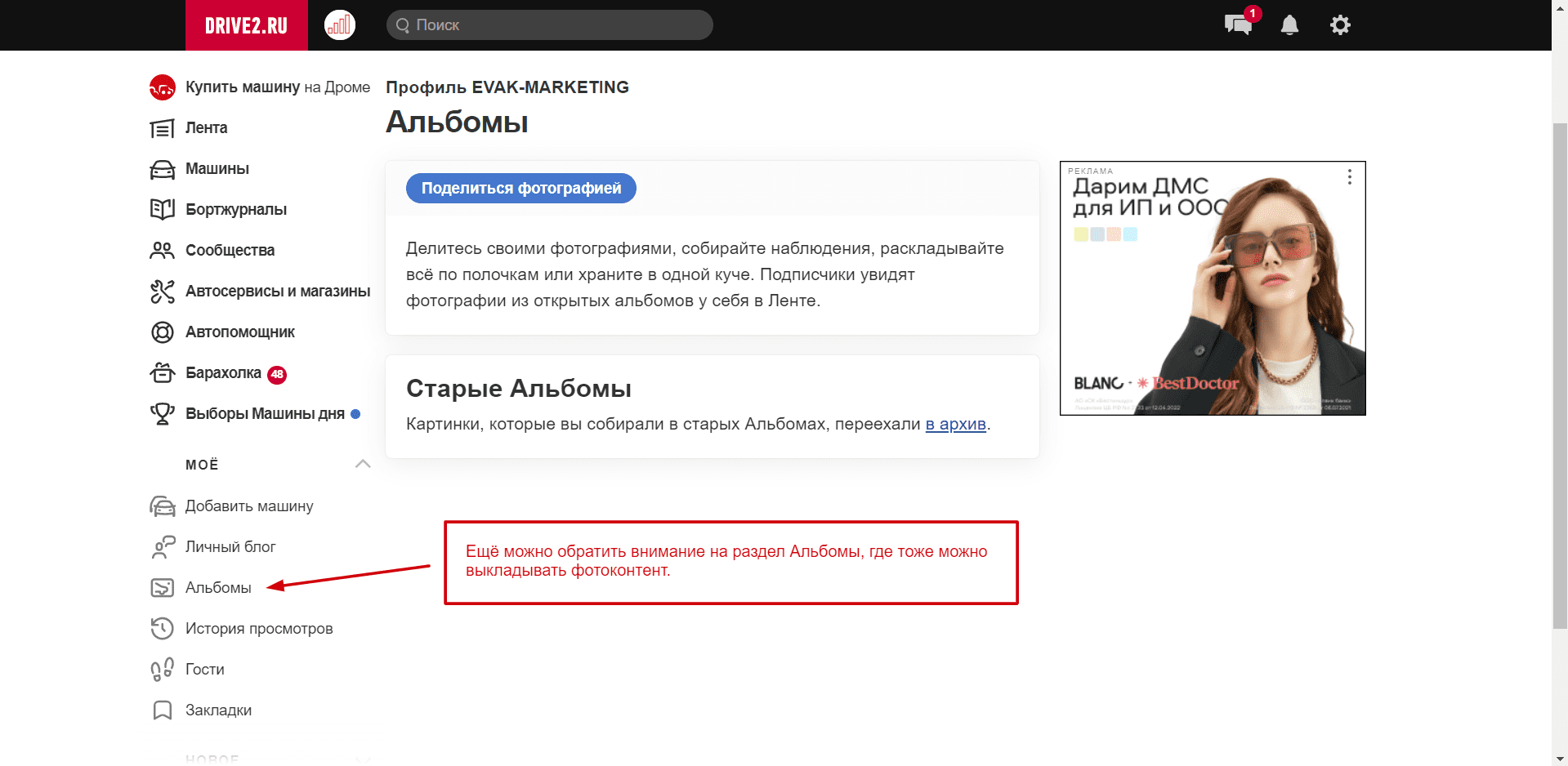The image size is (1568, 766).
Task: Select Альбомы in the МОЁ menu
Action: pos(218,588)
